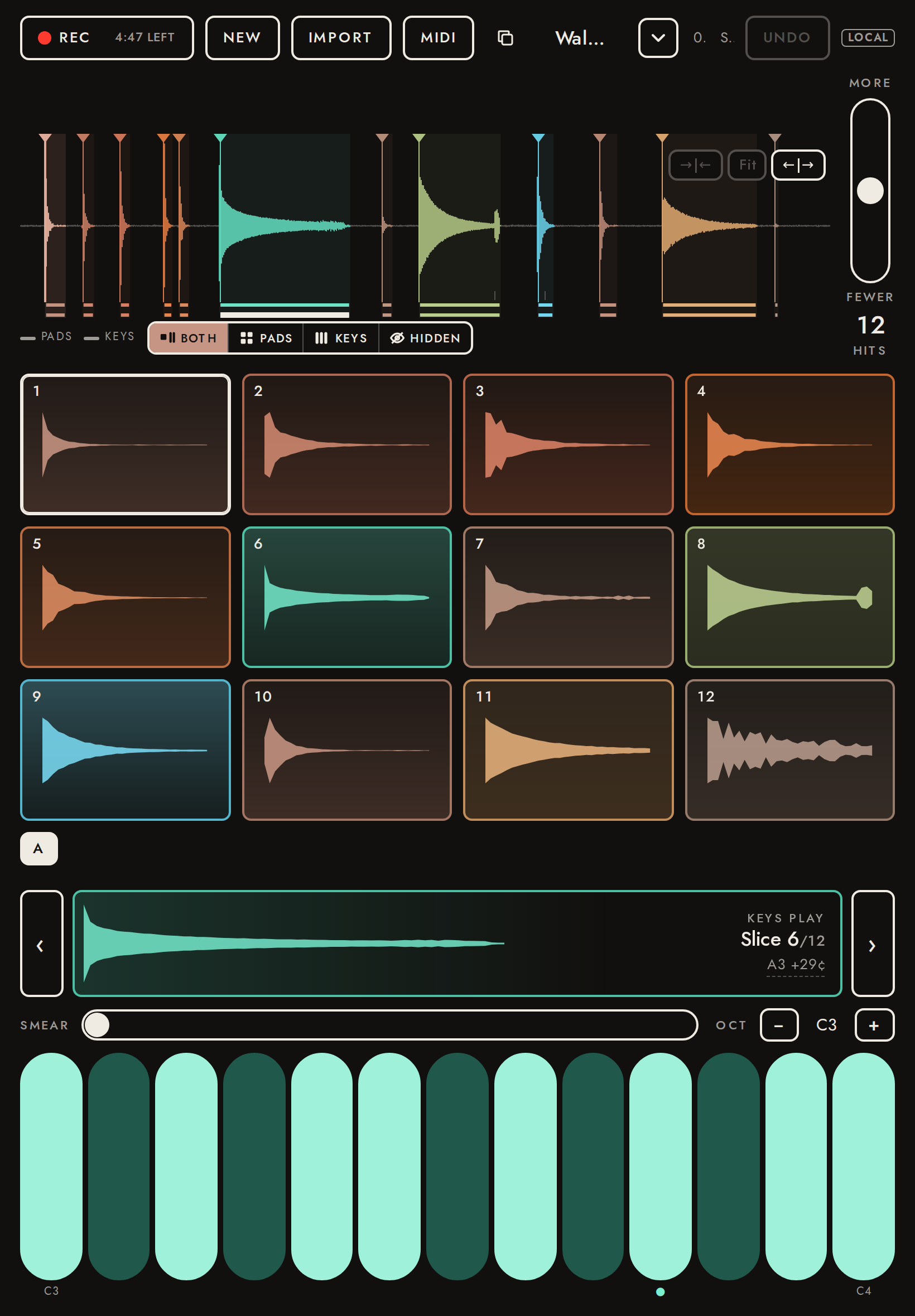
Task: Trigger pad 1
Action: (x=126, y=444)
